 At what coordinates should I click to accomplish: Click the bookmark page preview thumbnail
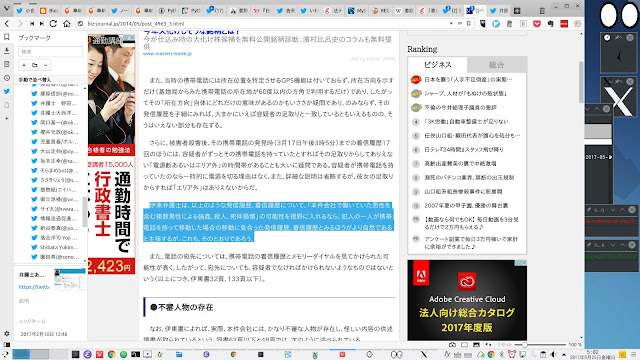70,279
